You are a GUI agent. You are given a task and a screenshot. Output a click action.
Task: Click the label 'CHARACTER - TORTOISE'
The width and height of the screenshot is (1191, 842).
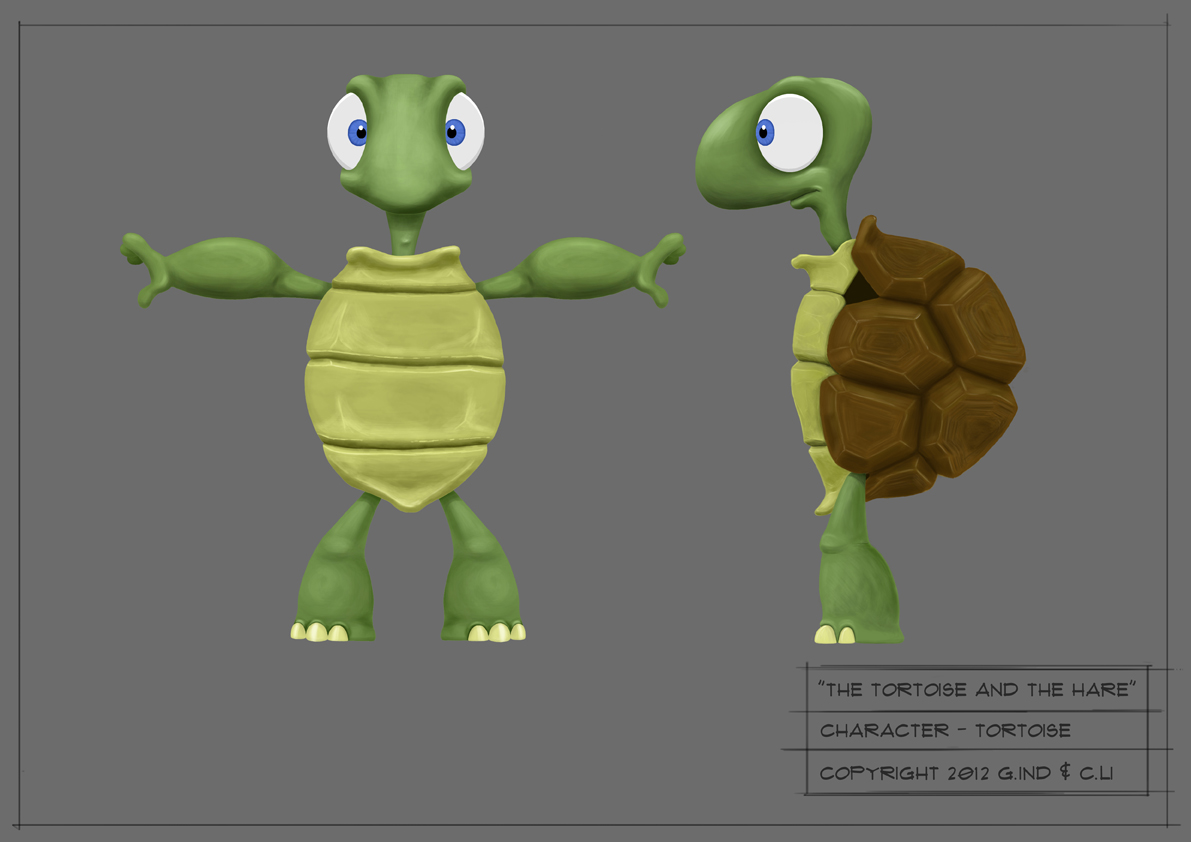pos(947,731)
